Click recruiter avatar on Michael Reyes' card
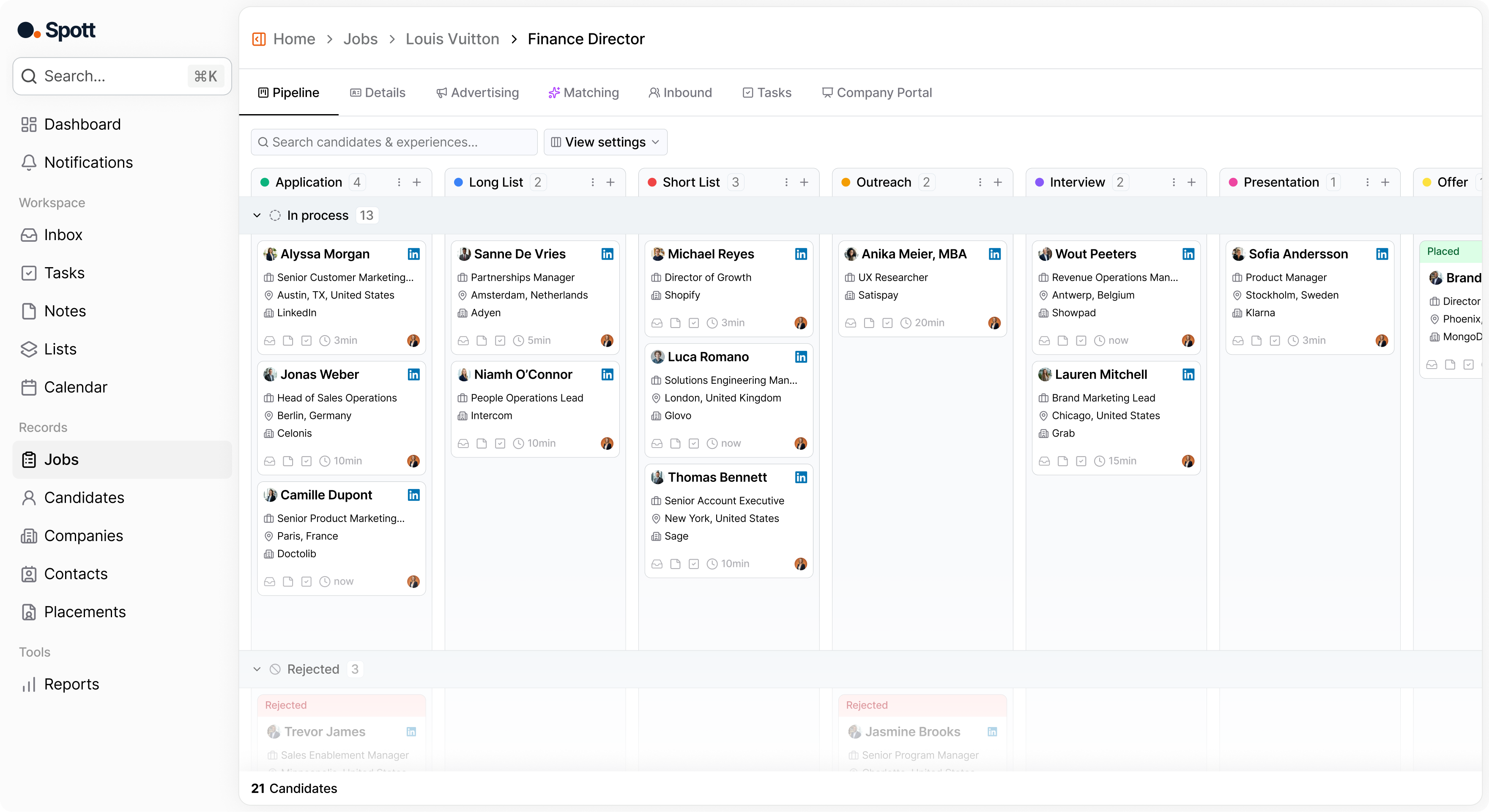The width and height of the screenshot is (1489, 812). 801,323
